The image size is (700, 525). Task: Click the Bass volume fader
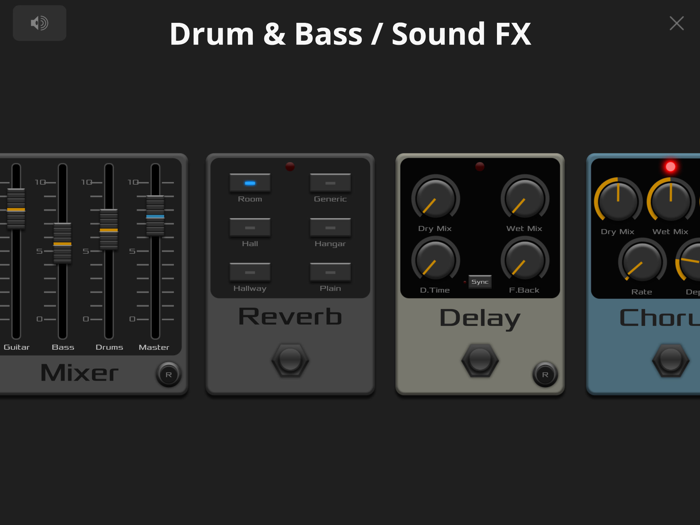tap(62, 243)
